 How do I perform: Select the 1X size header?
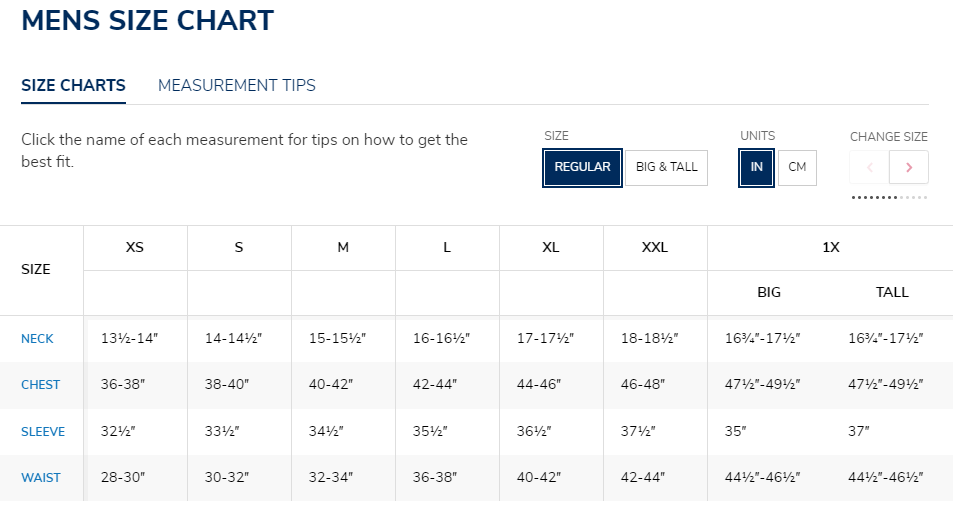(830, 247)
